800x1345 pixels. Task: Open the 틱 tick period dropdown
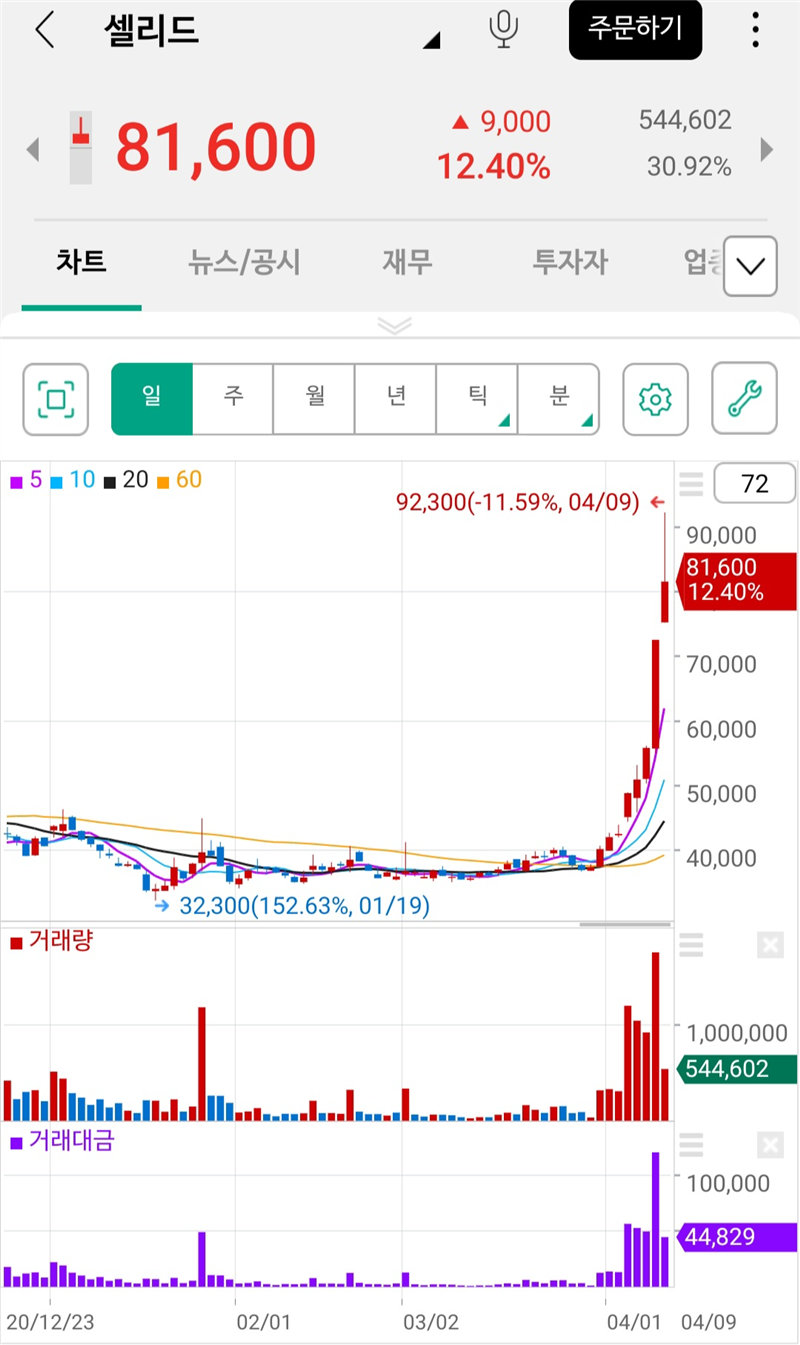(x=477, y=399)
